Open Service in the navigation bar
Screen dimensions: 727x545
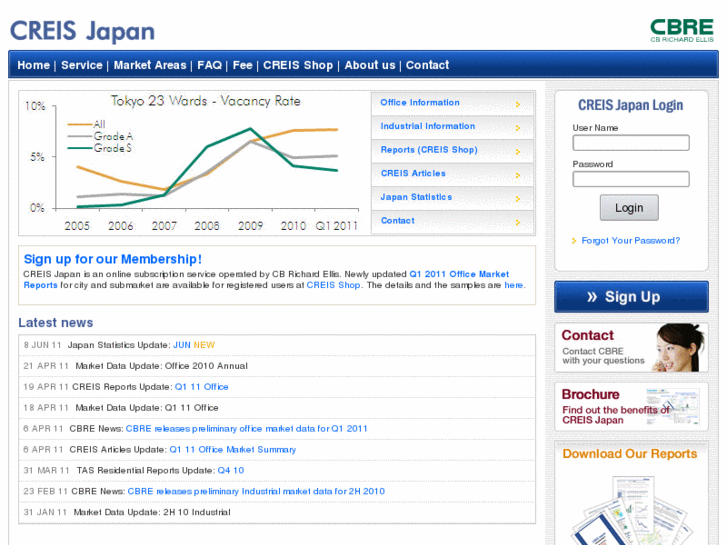[82, 65]
